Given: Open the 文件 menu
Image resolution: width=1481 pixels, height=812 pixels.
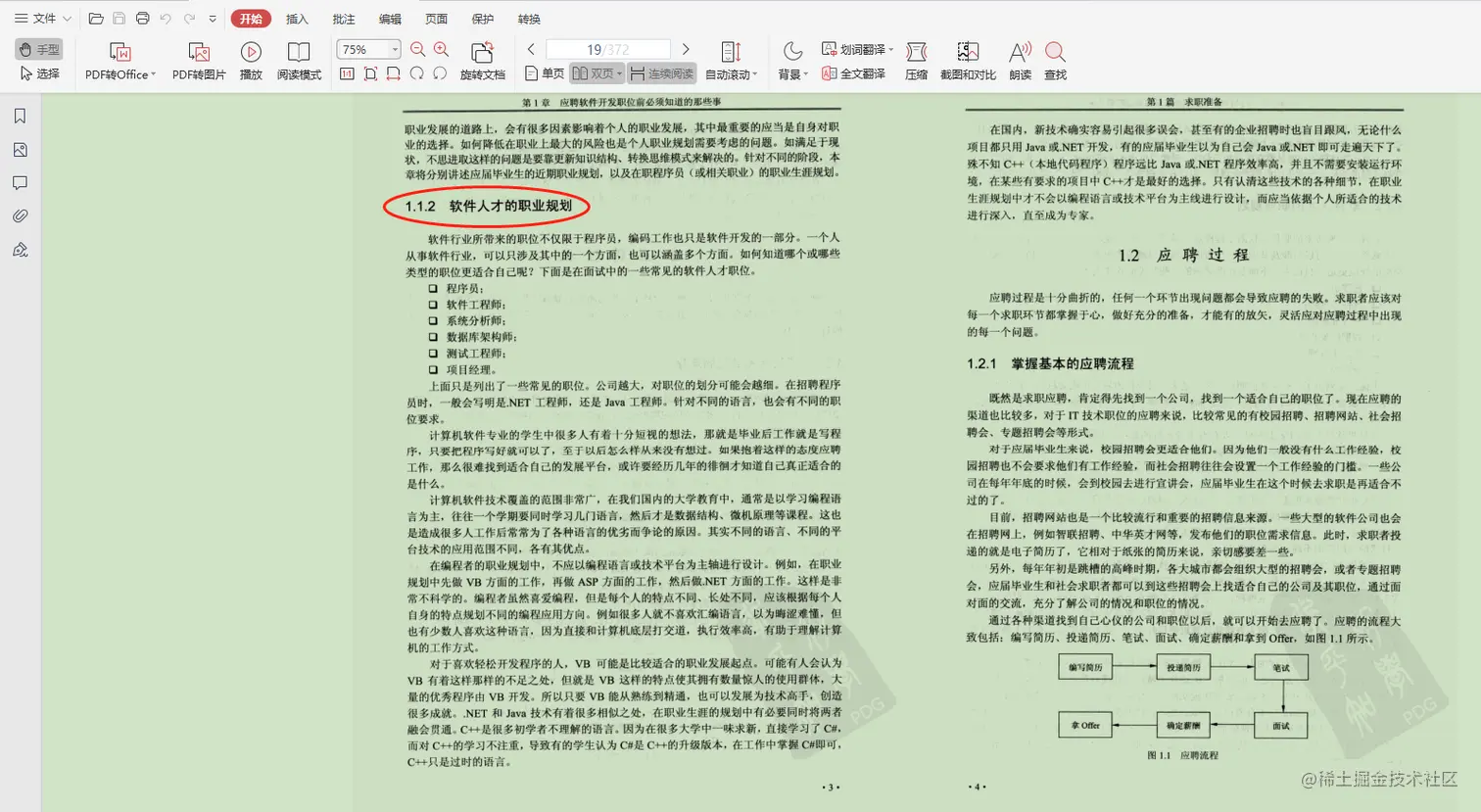Looking at the screenshot, I should pyautogui.click(x=44, y=18).
